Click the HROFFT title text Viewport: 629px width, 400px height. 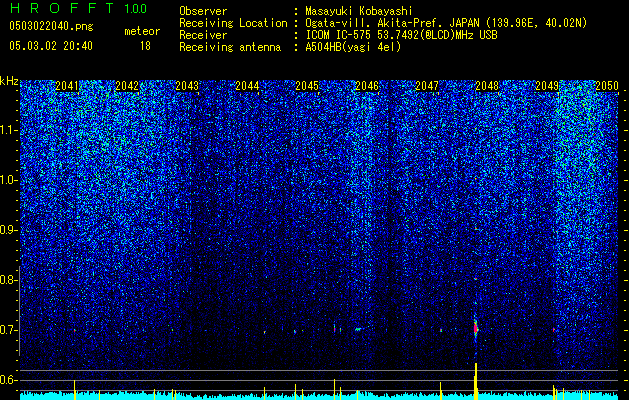pyautogui.click(x=63, y=8)
